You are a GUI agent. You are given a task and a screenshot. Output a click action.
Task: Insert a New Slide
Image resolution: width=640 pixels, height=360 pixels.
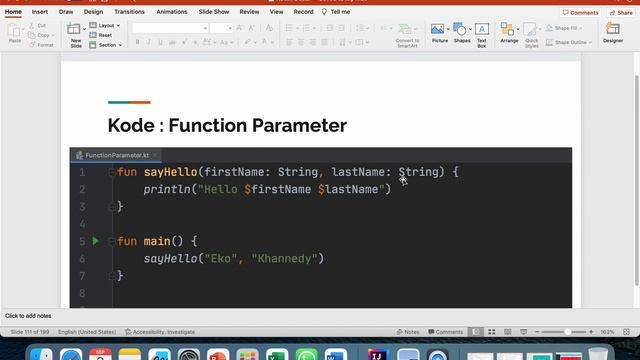coord(76,35)
